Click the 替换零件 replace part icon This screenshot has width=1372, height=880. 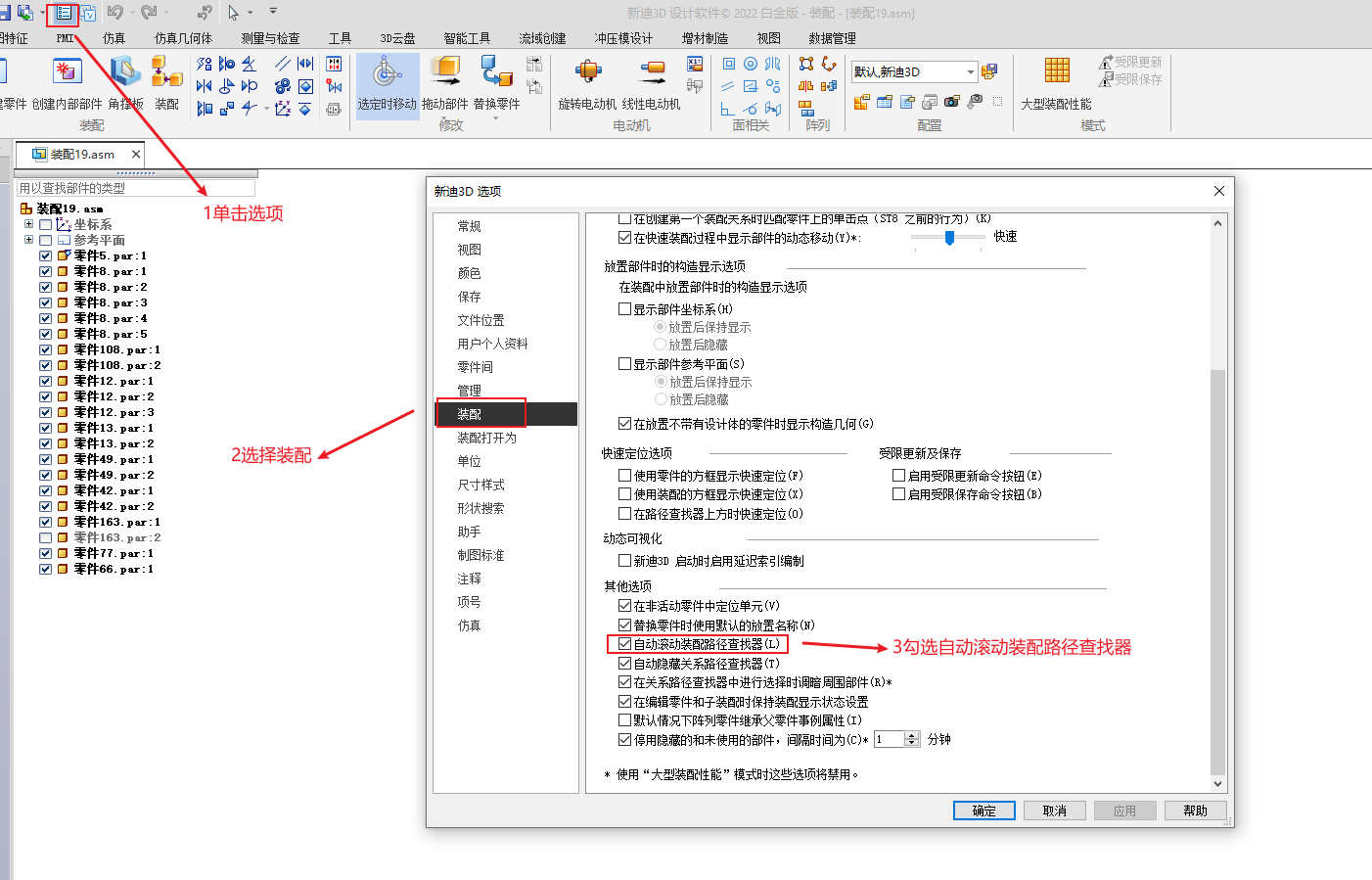coord(497,71)
